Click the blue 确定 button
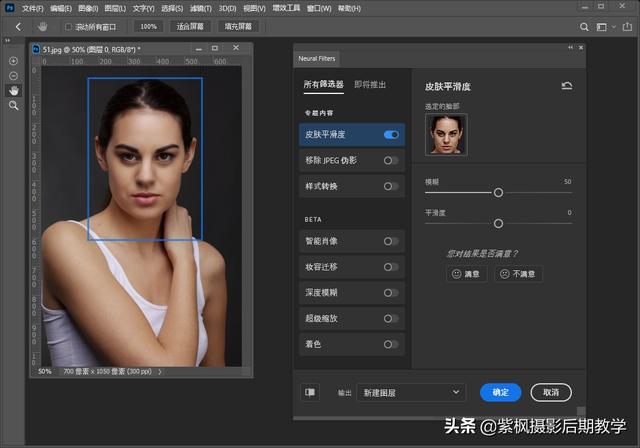Screen dimensions: 640x448 pos(500,392)
